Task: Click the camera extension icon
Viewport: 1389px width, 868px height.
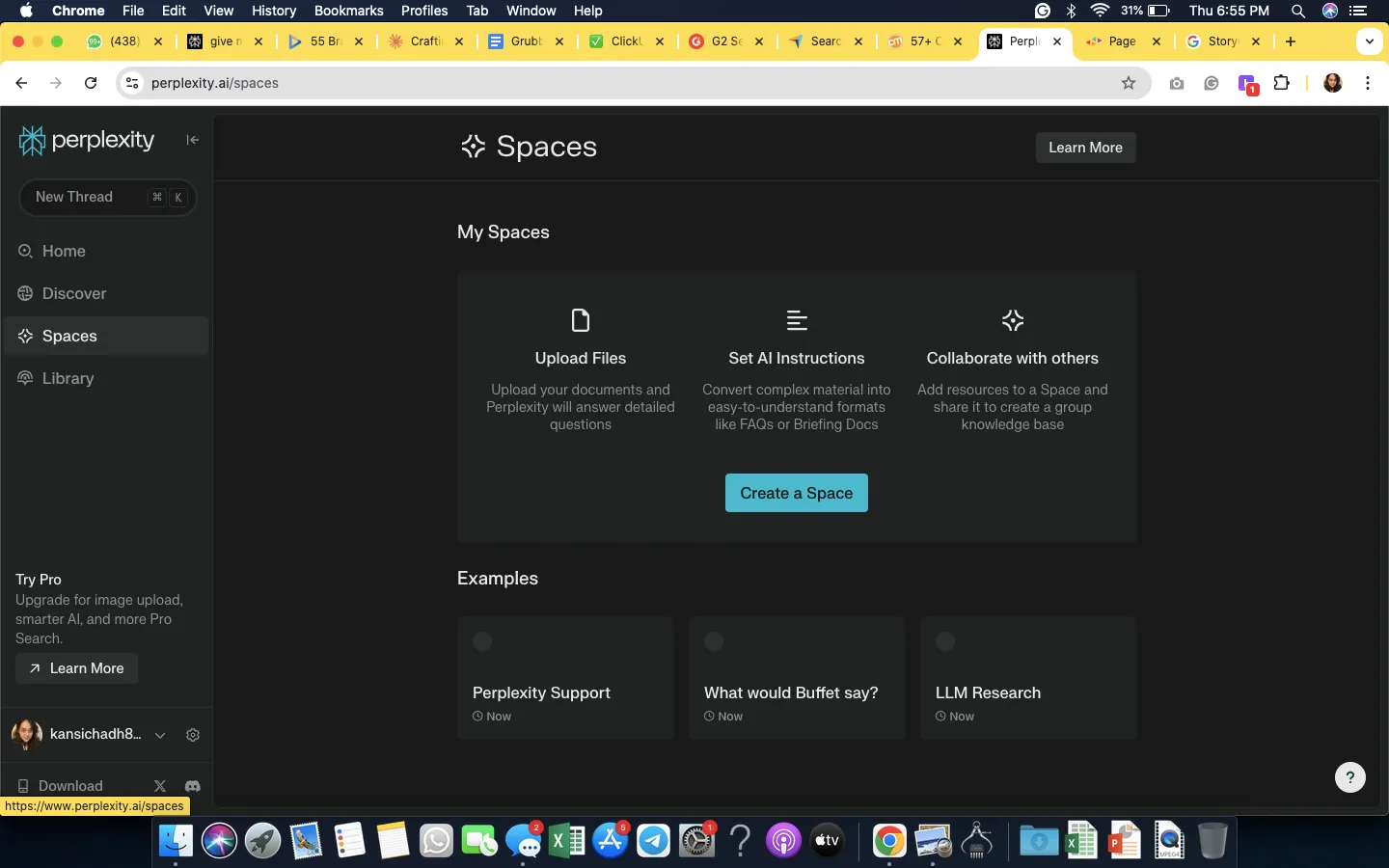Action: (1177, 83)
